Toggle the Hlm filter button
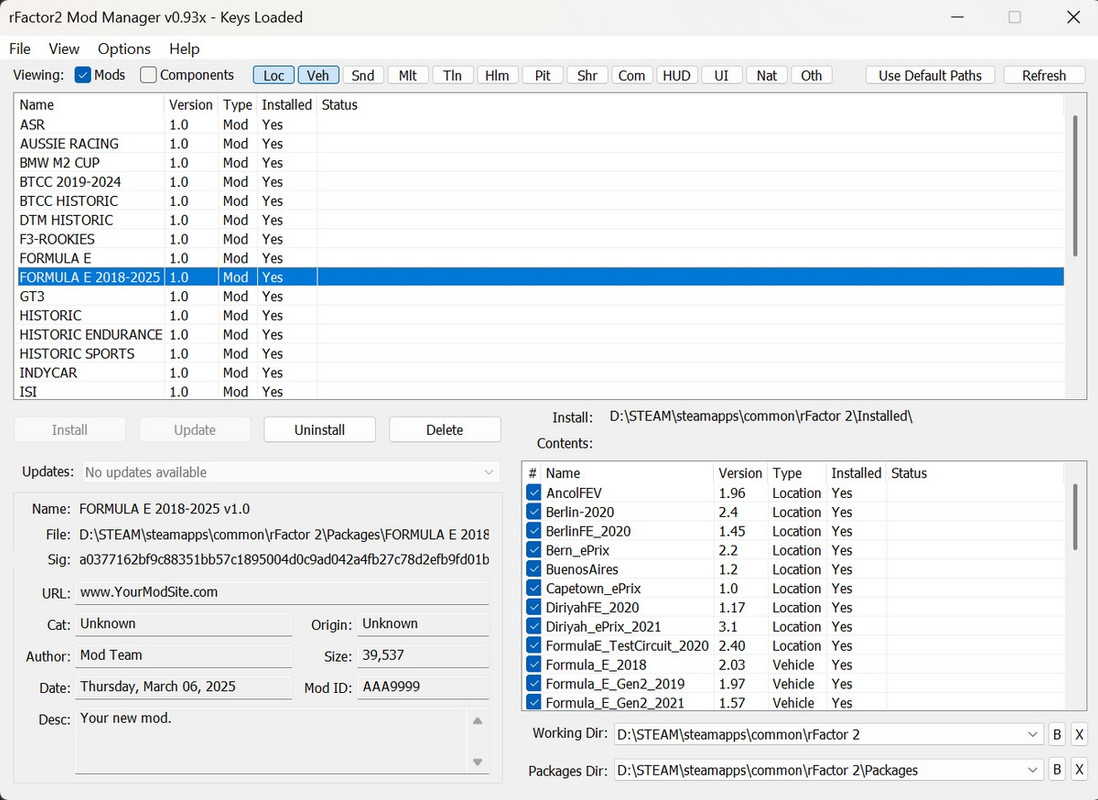This screenshot has height=800, width=1098. tap(497, 76)
